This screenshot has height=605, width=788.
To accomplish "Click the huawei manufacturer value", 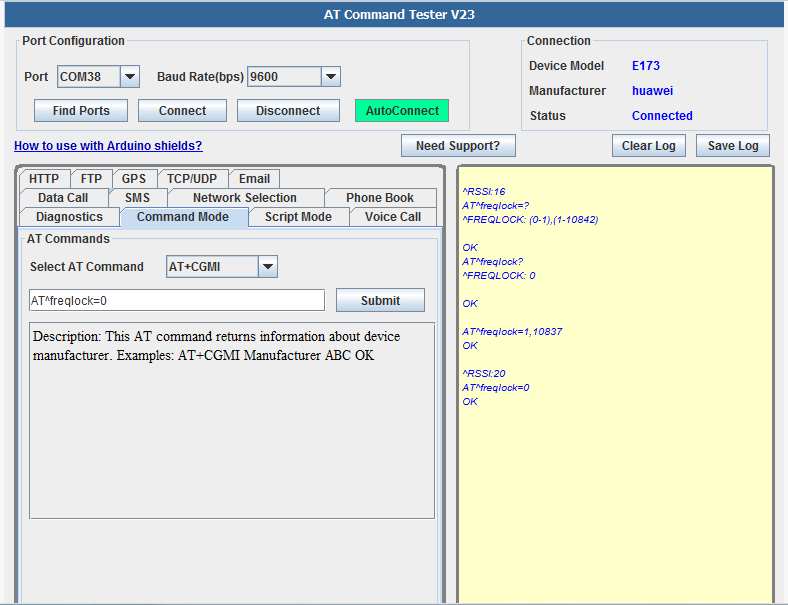I will (x=652, y=91).
